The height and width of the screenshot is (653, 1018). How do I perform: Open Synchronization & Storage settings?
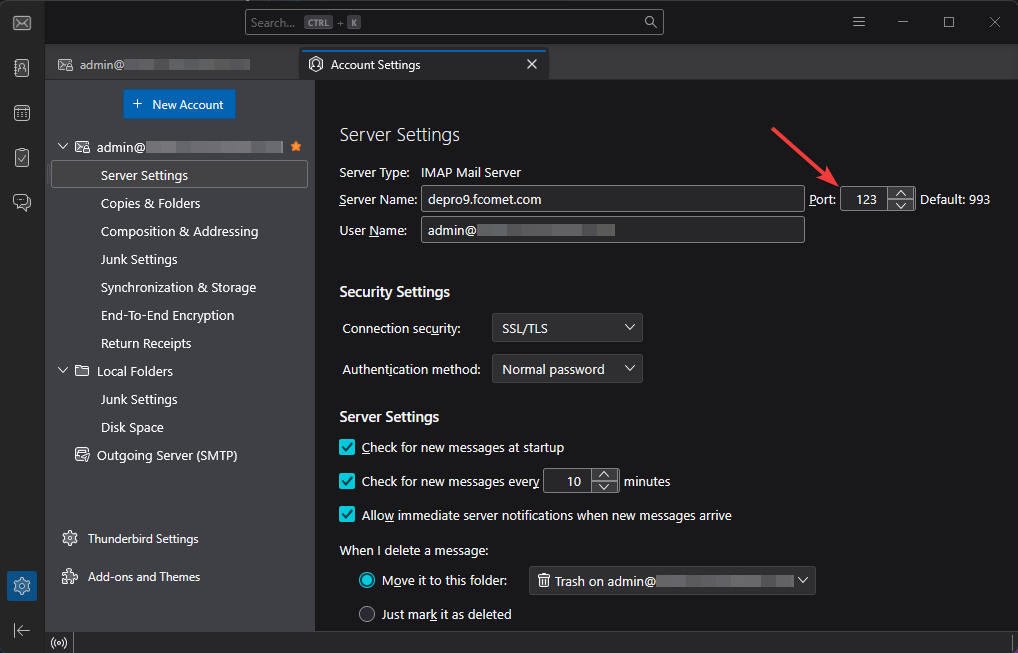(x=179, y=287)
